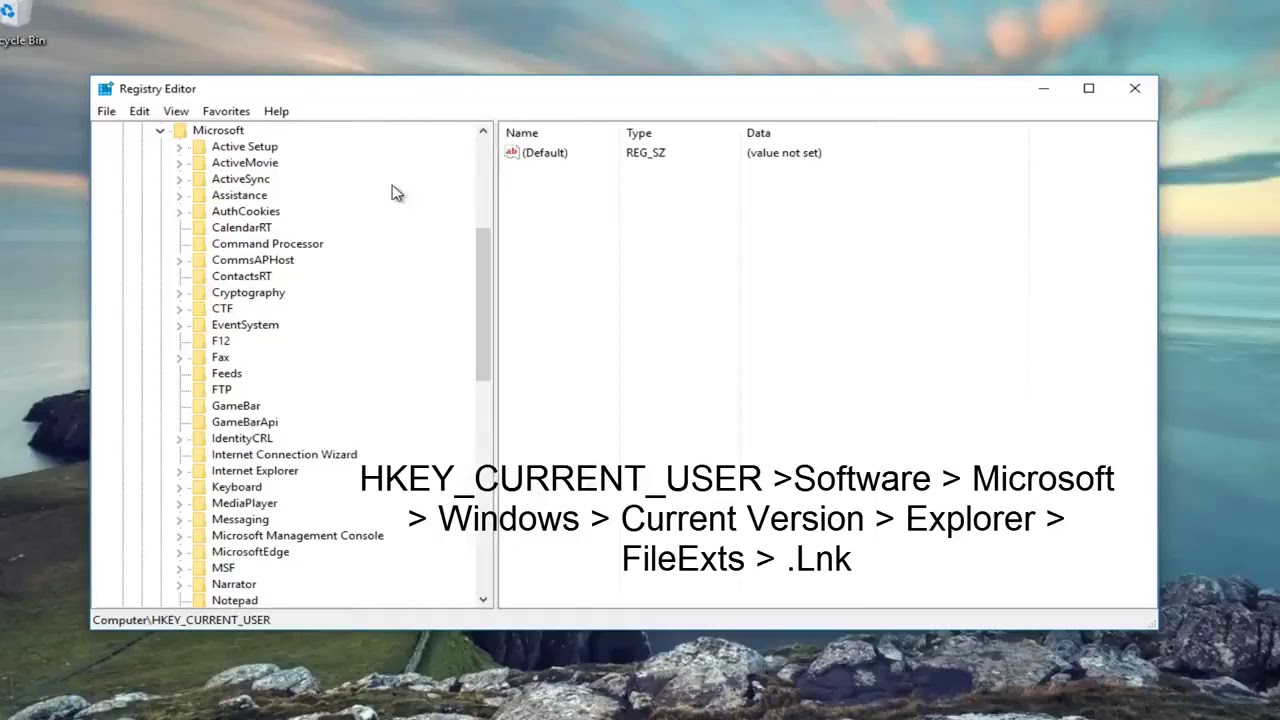Image resolution: width=1280 pixels, height=720 pixels.
Task: Select the MicrosoftEdge key
Action: click(250, 551)
